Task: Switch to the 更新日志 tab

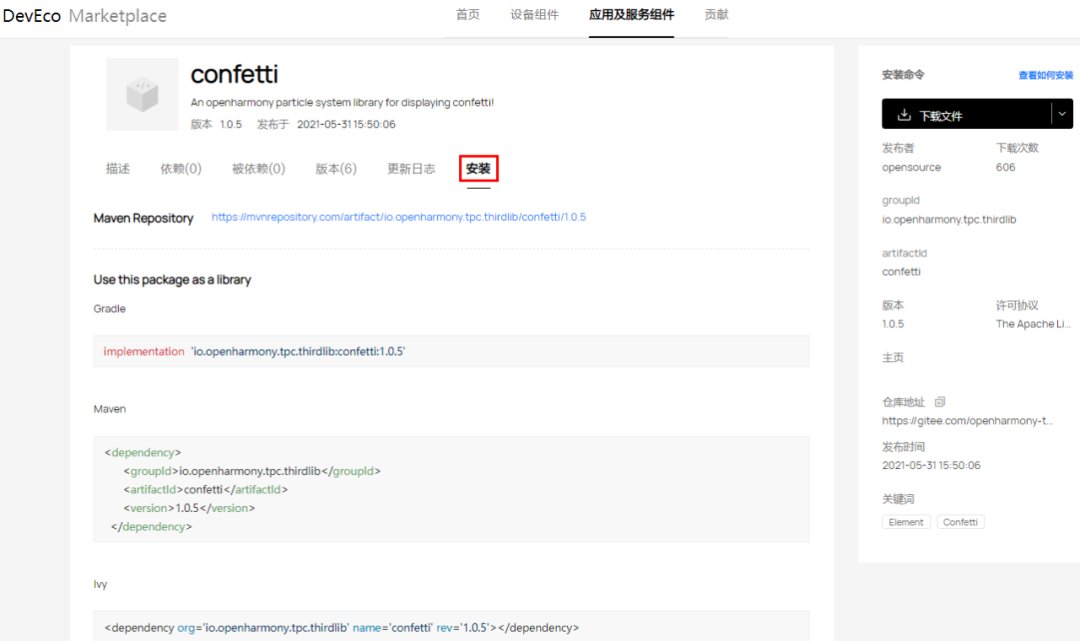Action: pyautogui.click(x=411, y=169)
